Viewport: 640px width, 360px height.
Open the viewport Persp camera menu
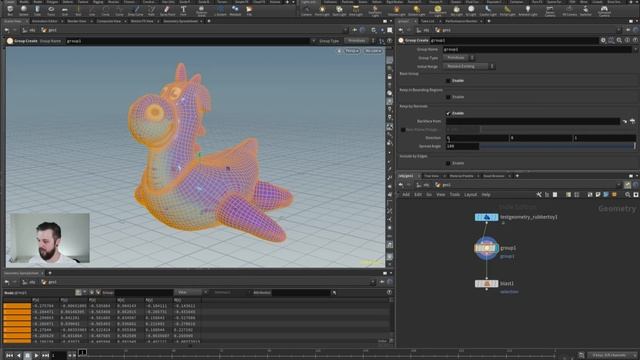coord(352,51)
